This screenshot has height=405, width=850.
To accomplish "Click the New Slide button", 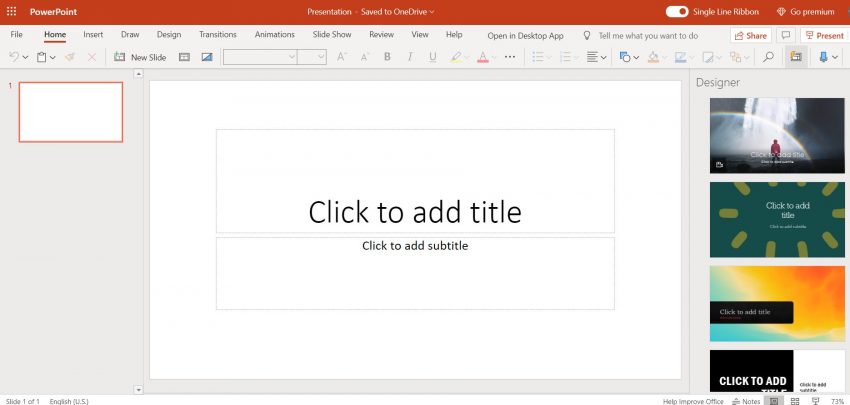I will click(140, 57).
